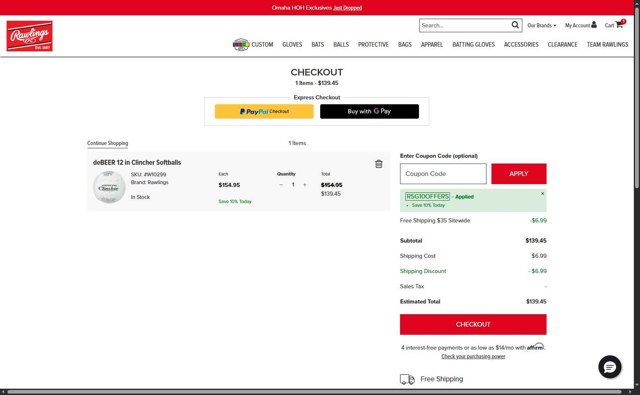Click the Clincher softball thumbnail
The image size is (640, 395).
109,187
